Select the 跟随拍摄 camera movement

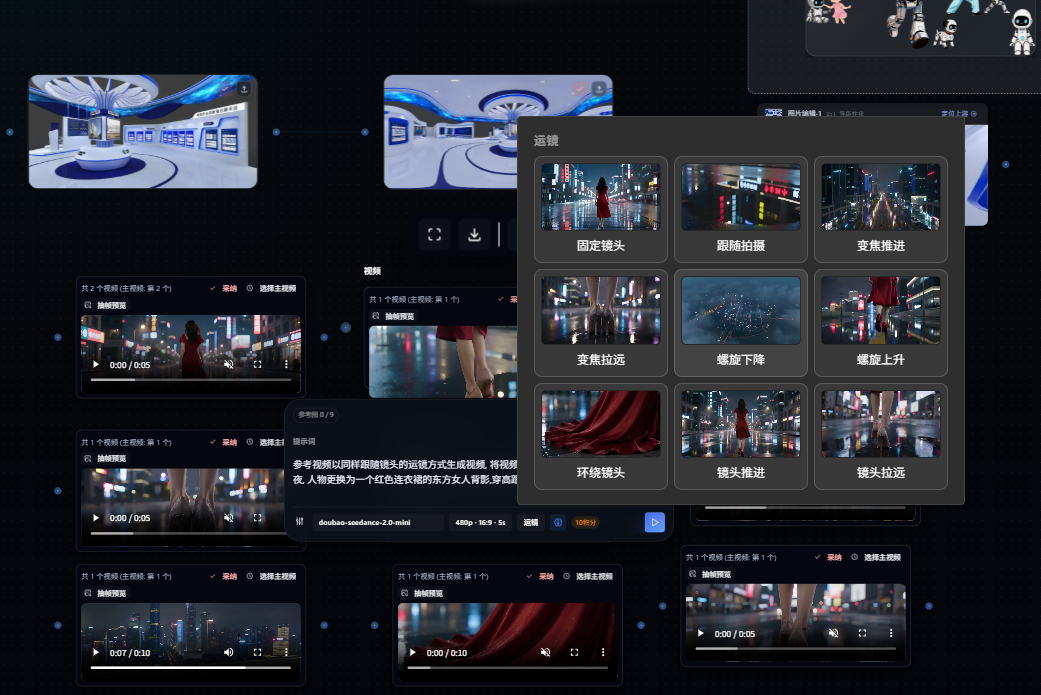click(x=741, y=209)
